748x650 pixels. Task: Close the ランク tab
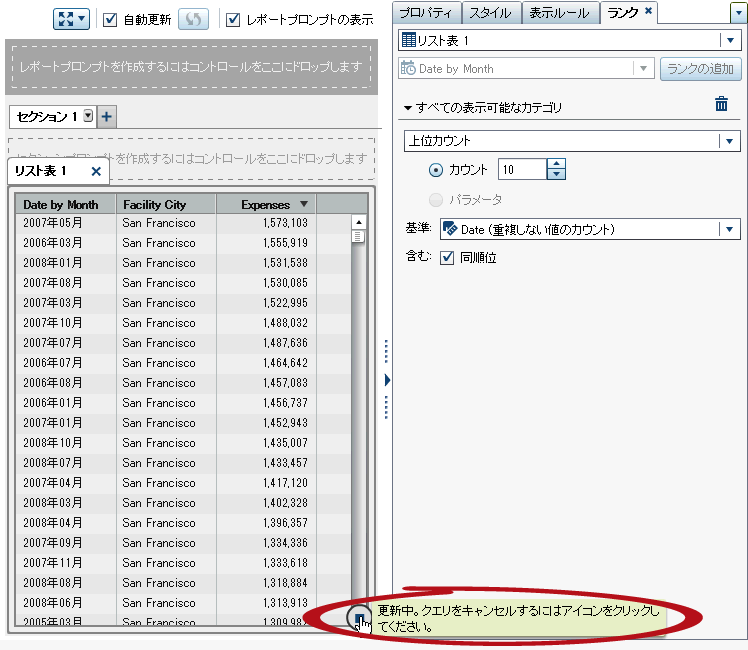pyautogui.click(x=648, y=10)
